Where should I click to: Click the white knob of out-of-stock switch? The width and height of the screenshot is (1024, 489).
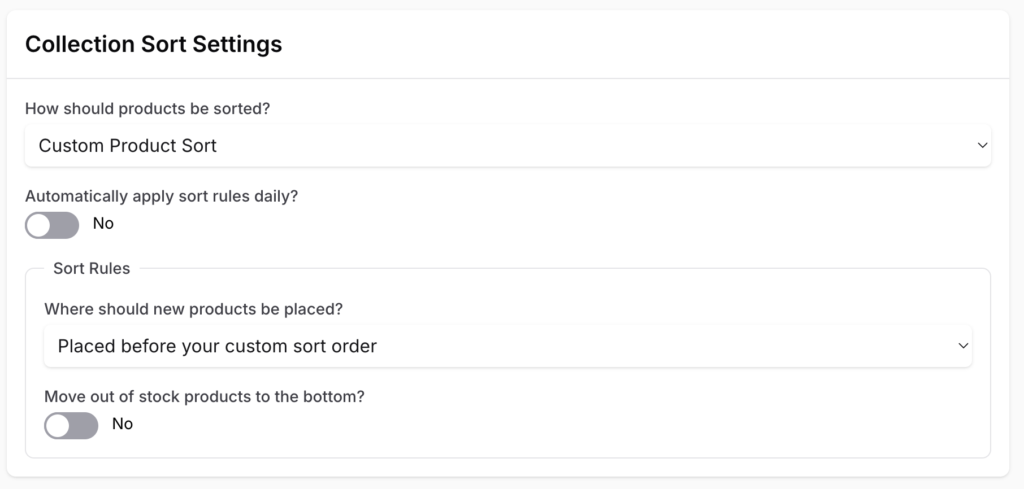(59, 426)
